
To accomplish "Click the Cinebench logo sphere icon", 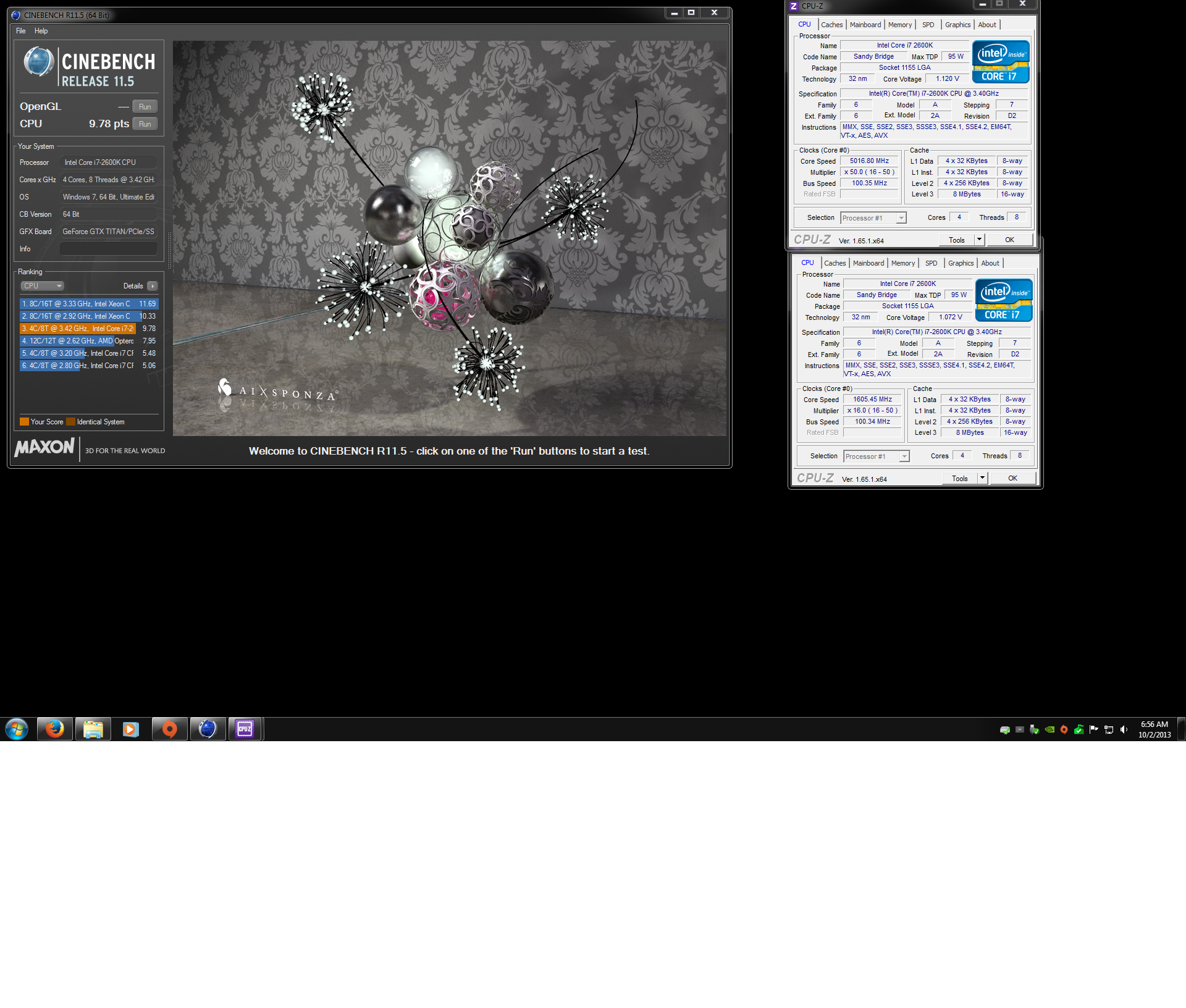I will (x=38, y=62).
